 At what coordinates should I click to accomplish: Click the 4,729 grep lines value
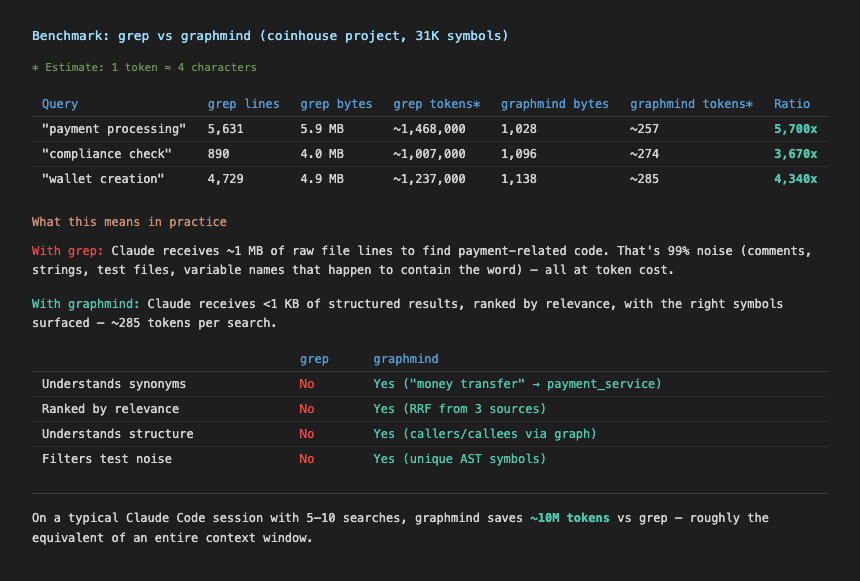pyautogui.click(x=225, y=179)
